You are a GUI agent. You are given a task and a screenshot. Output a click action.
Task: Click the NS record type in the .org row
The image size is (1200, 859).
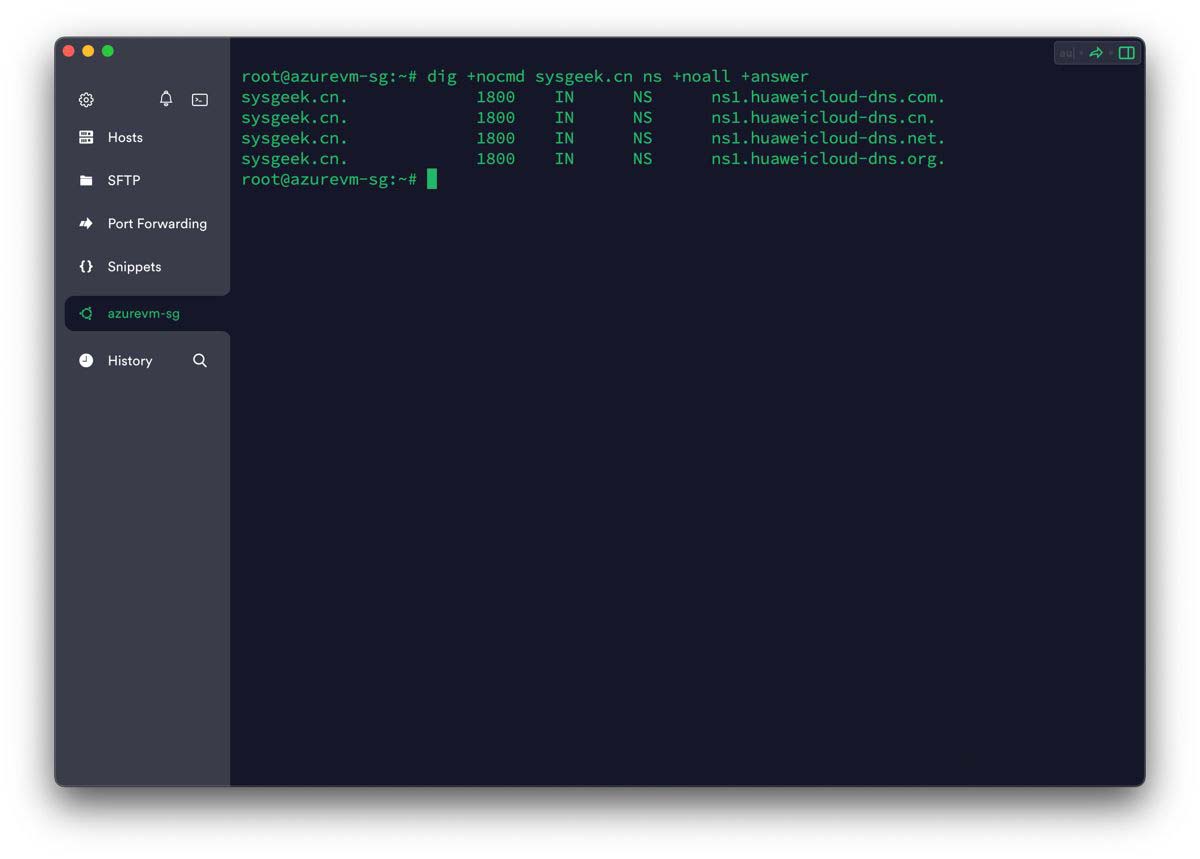coord(642,159)
